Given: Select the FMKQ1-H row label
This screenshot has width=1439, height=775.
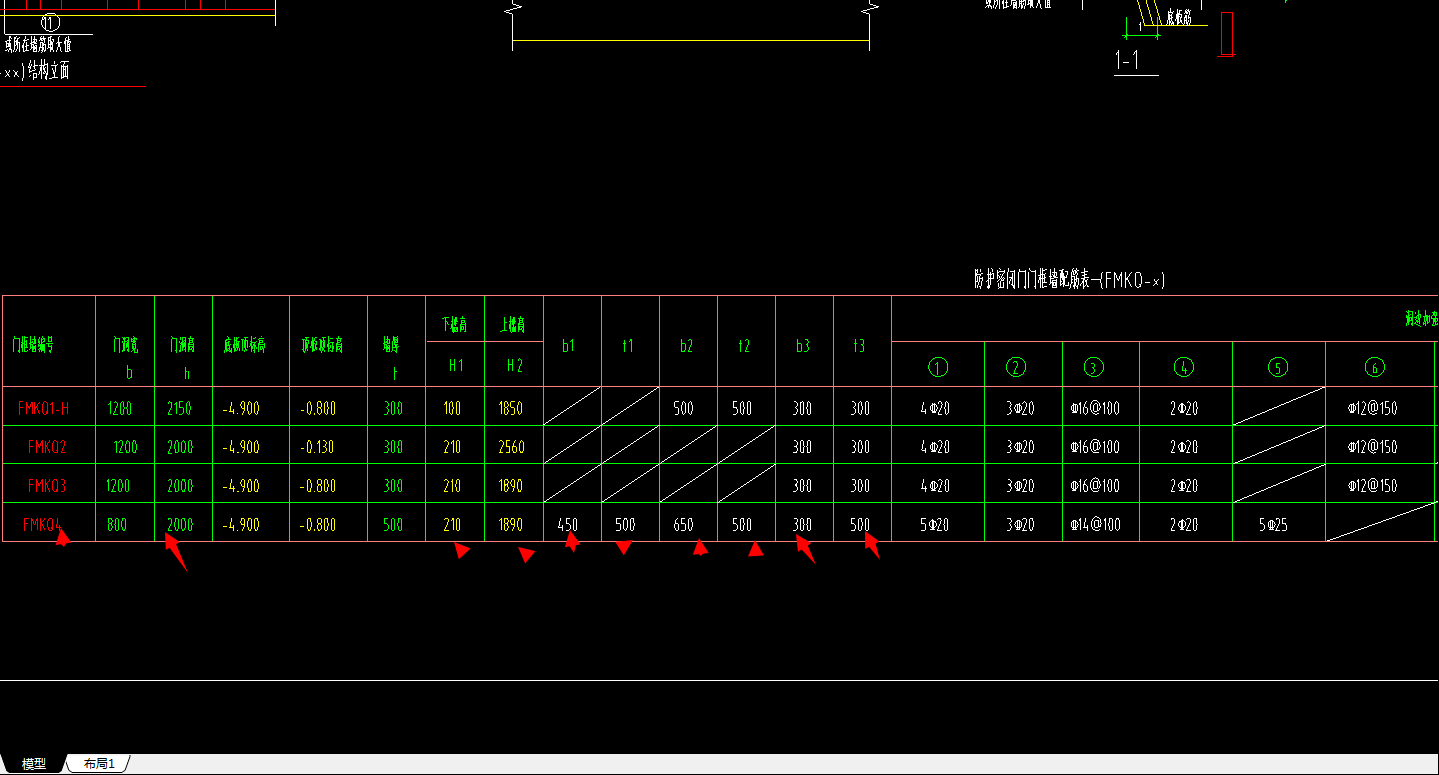Looking at the screenshot, I should [x=43, y=408].
